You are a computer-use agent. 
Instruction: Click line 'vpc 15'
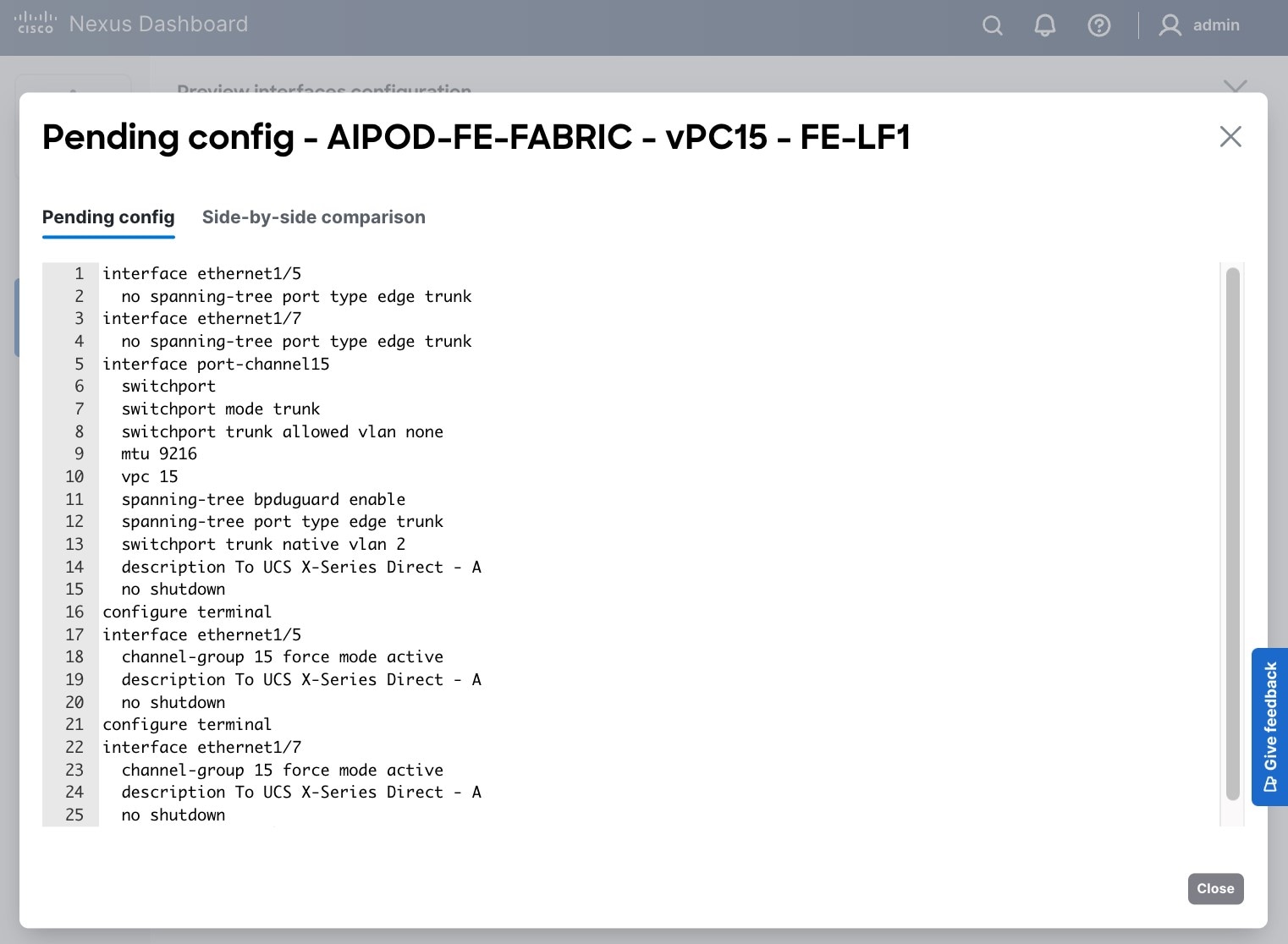point(150,477)
